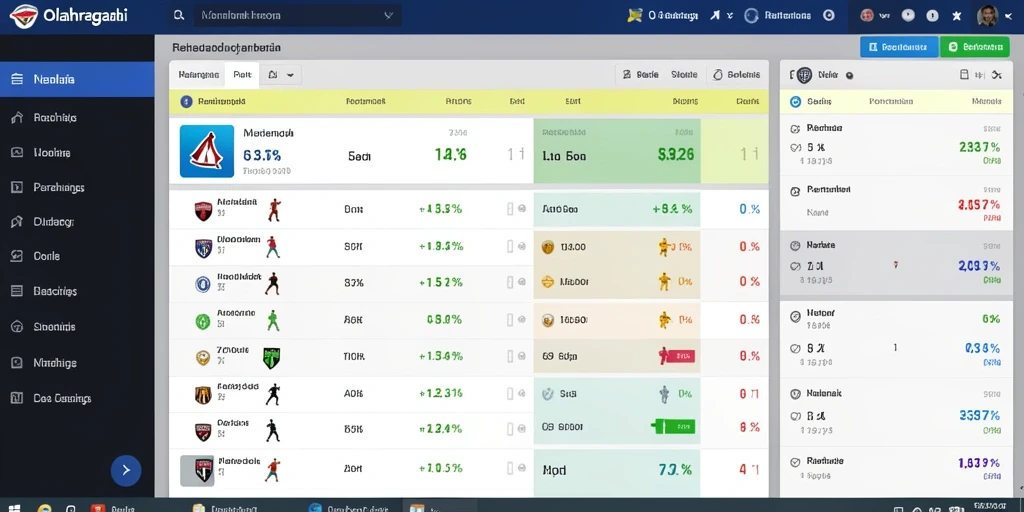Click the shield crest icon in right panel header

[804, 75]
